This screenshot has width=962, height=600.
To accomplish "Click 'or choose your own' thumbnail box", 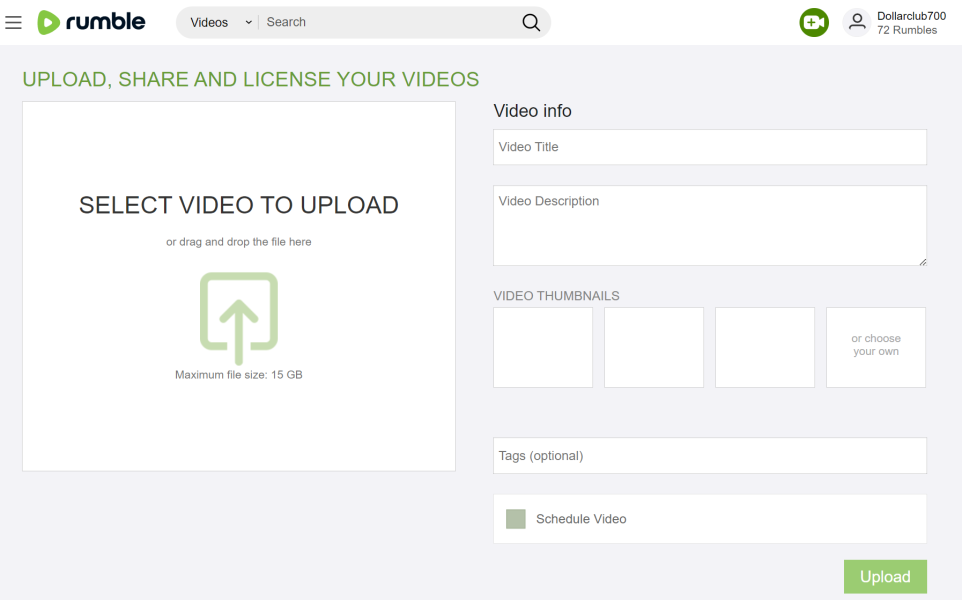I will click(876, 347).
